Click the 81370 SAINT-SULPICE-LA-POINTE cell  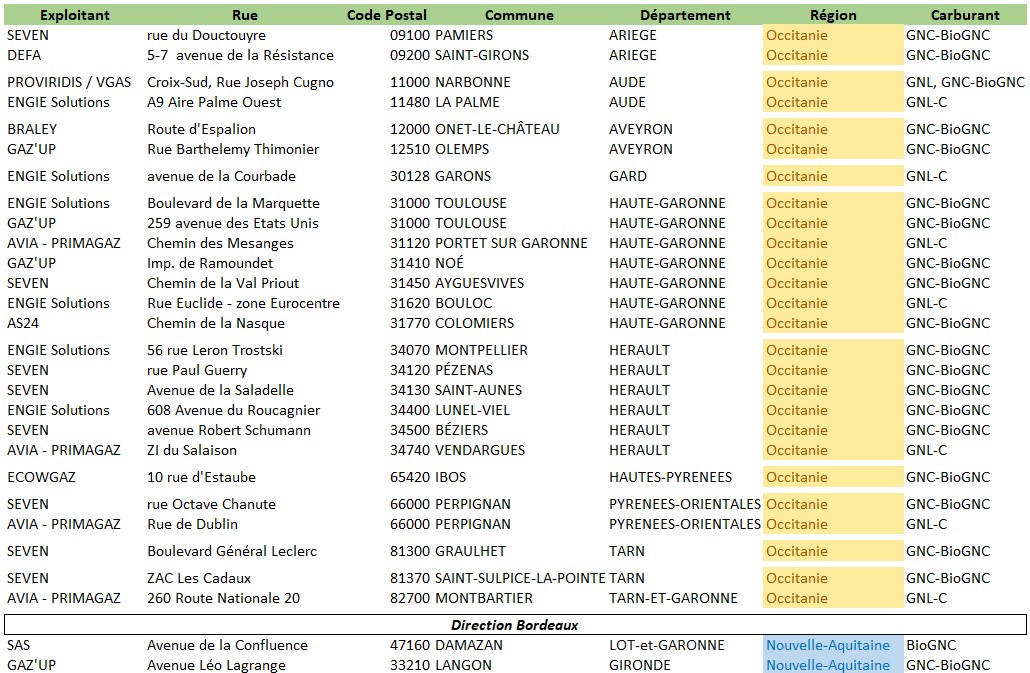point(497,578)
